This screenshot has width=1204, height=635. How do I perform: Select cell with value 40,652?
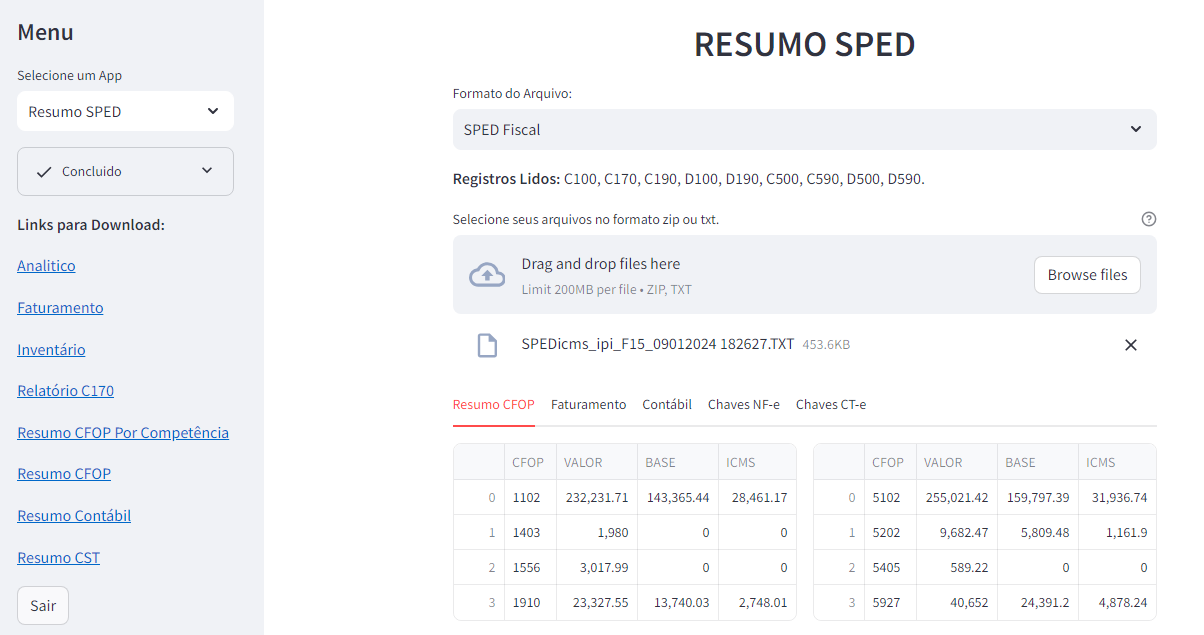point(957,602)
